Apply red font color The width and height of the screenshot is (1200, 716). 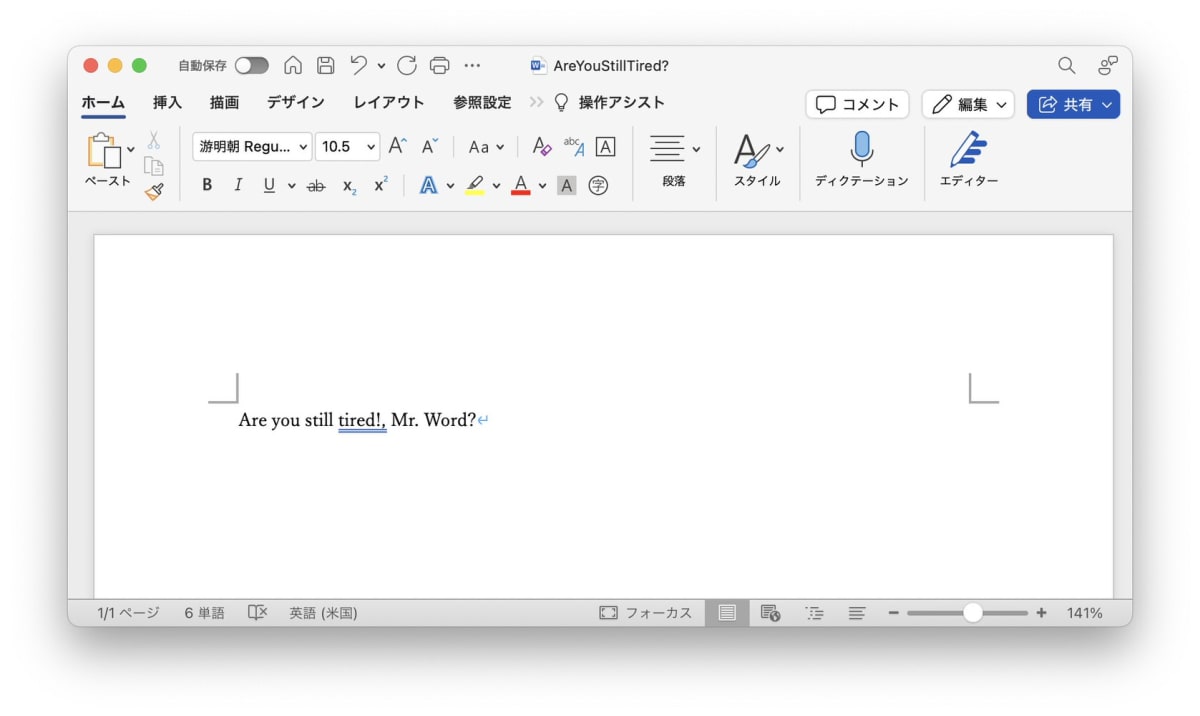[520, 186]
